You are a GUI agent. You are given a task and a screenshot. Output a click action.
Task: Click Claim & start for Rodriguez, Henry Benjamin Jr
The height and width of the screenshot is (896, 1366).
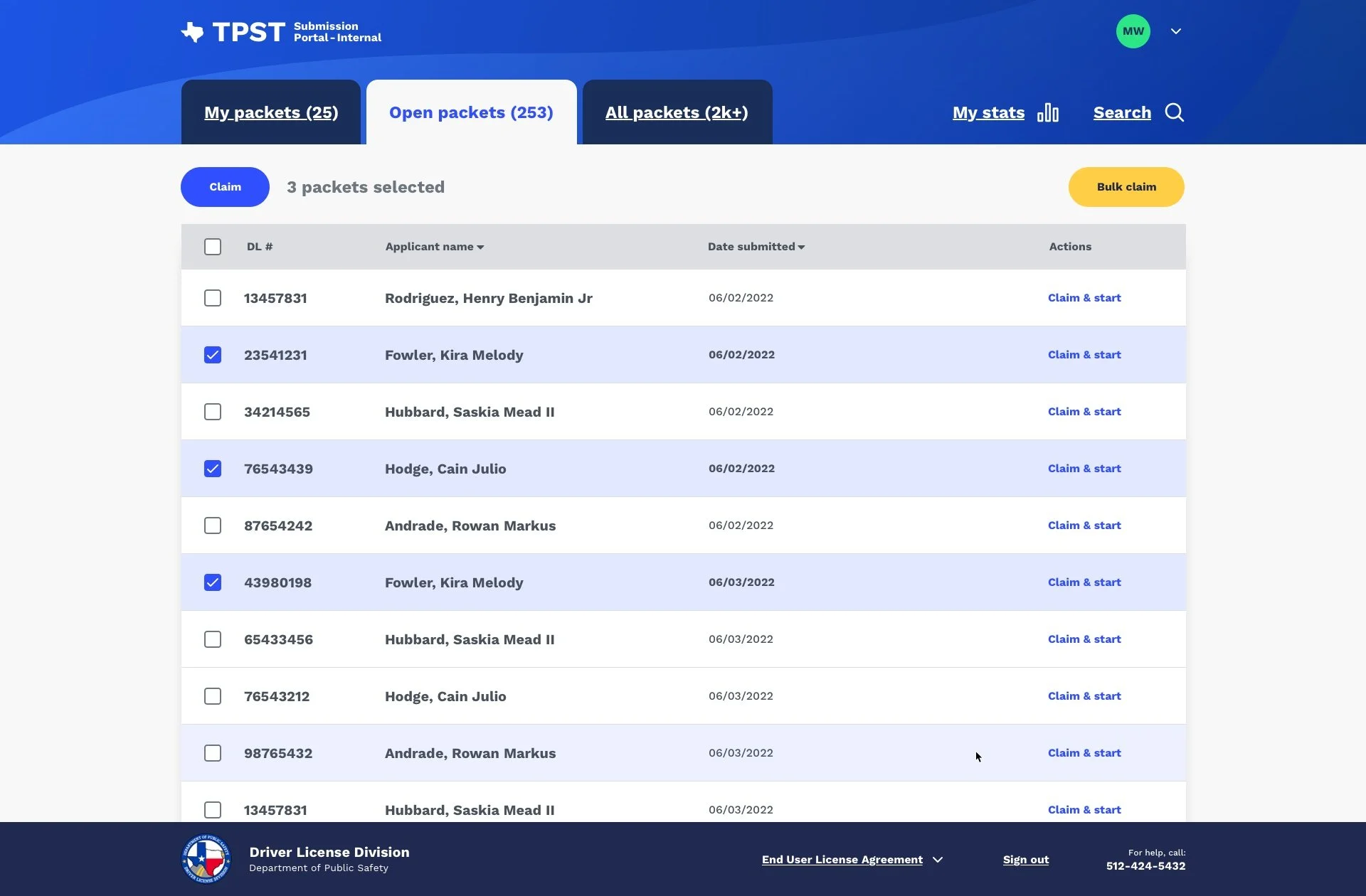point(1084,297)
